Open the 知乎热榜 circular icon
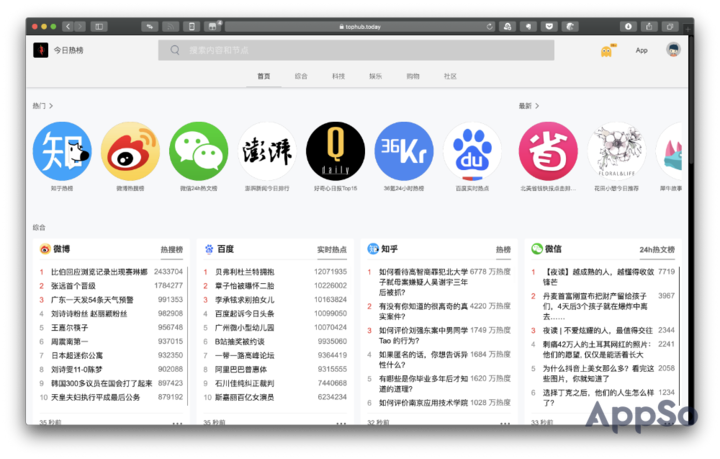This screenshot has width=720, height=459. [62, 151]
